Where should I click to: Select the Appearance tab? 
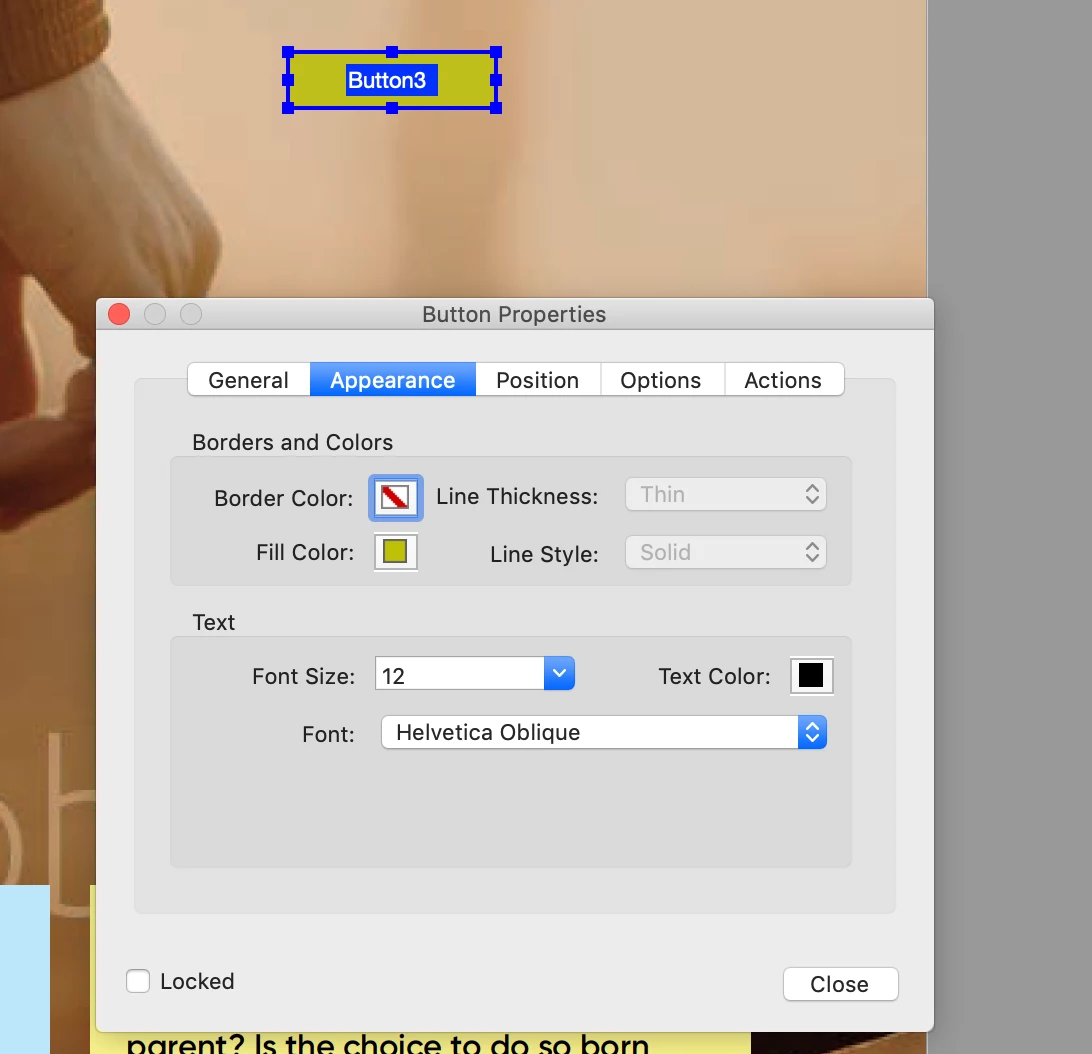393,380
